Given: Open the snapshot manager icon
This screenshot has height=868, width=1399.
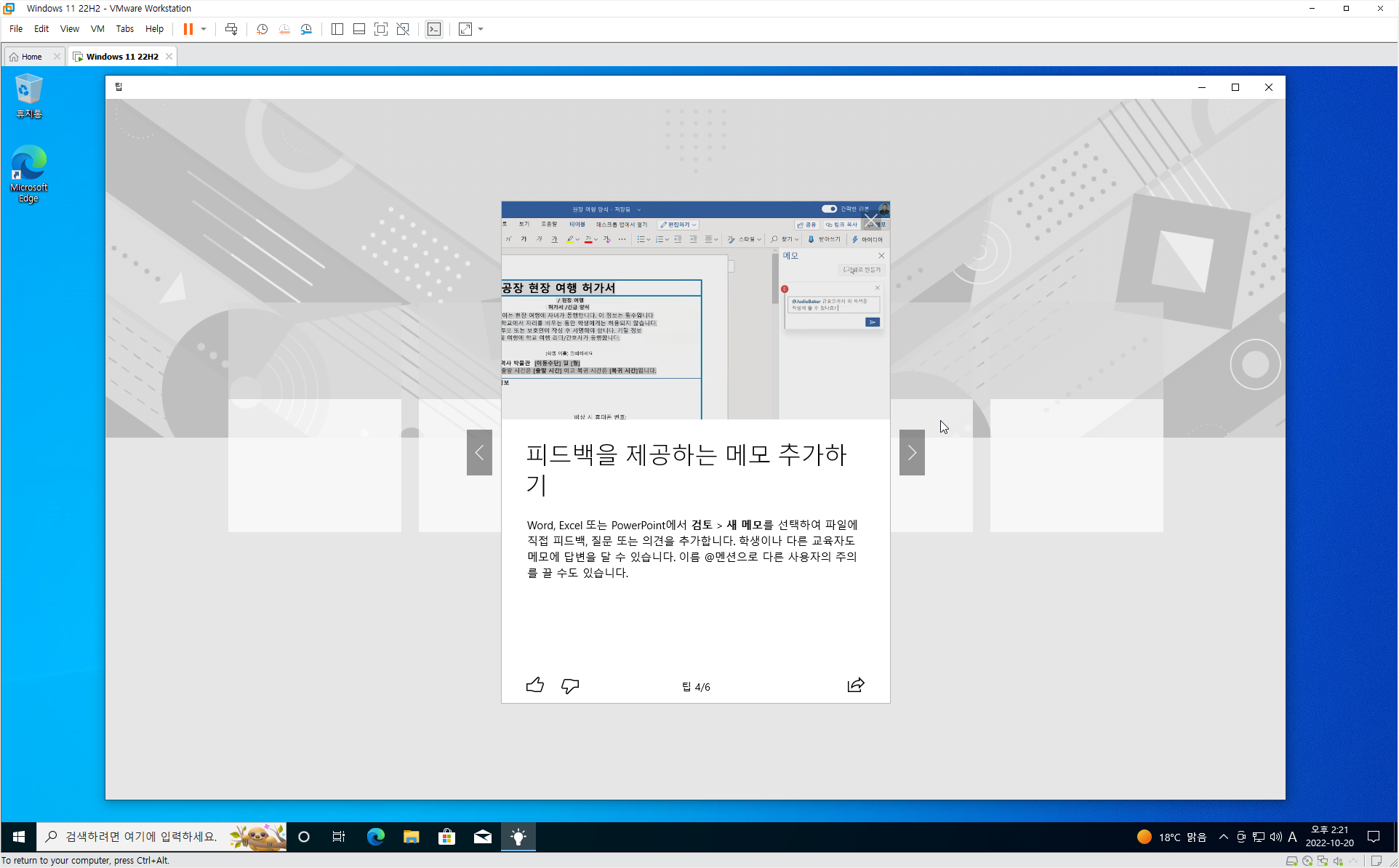Looking at the screenshot, I should click(307, 29).
